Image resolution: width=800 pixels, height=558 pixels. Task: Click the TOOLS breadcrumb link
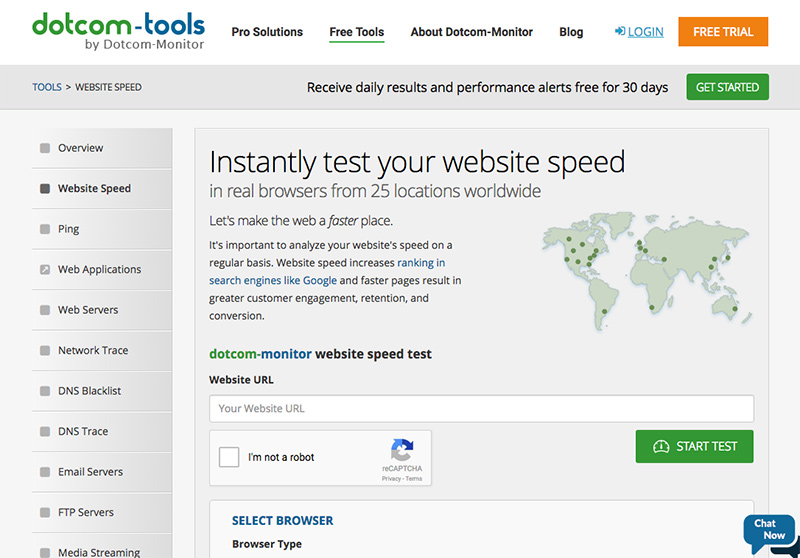[x=46, y=88]
